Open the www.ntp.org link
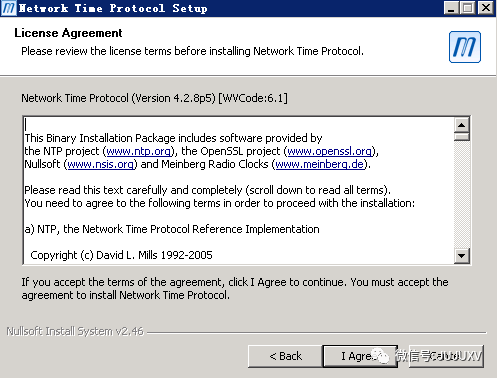This screenshot has height=378, width=497. coord(138,151)
